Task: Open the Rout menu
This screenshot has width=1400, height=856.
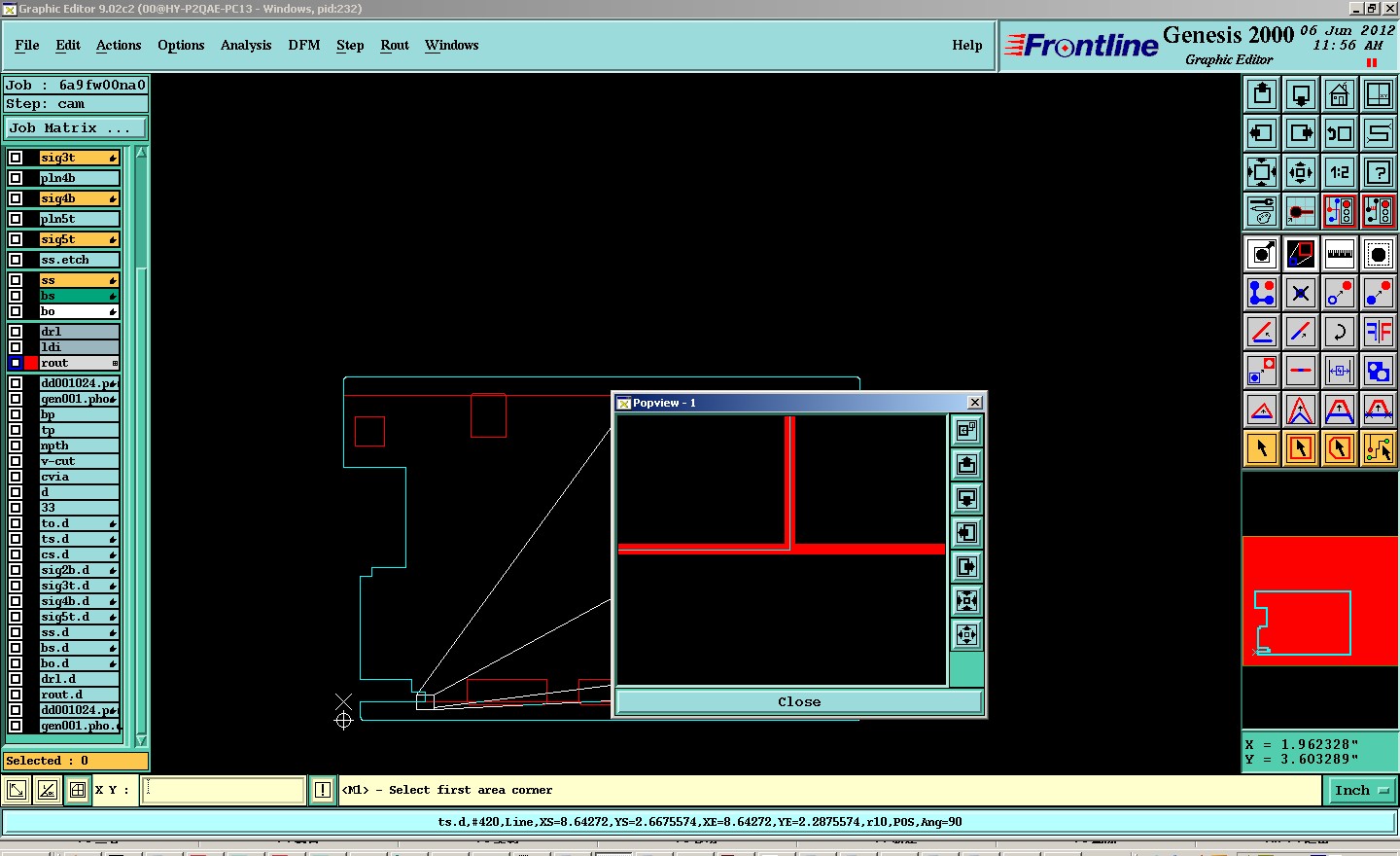Action: (x=395, y=45)
